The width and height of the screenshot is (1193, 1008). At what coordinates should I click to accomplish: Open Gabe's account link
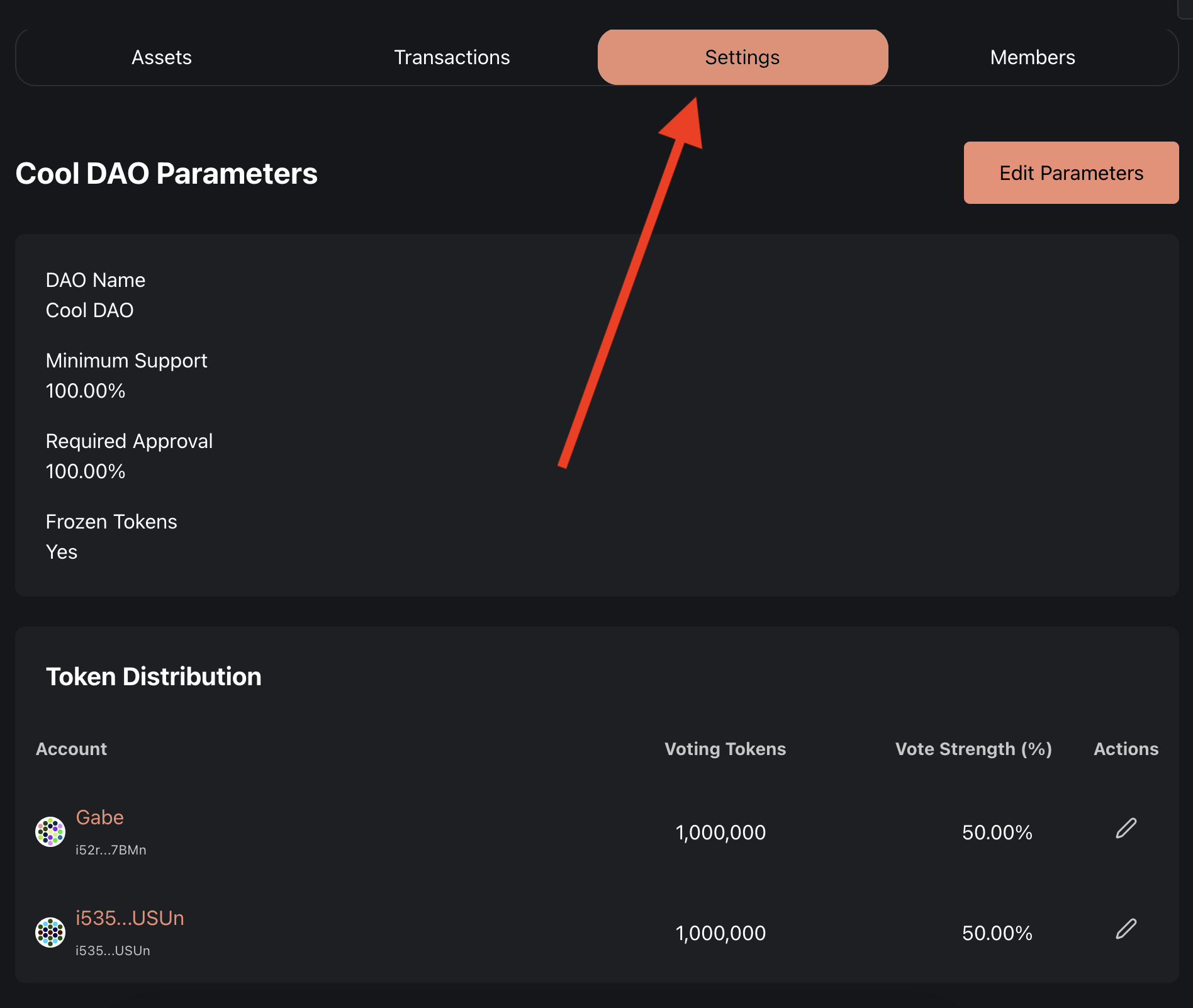tap(99, 817)
